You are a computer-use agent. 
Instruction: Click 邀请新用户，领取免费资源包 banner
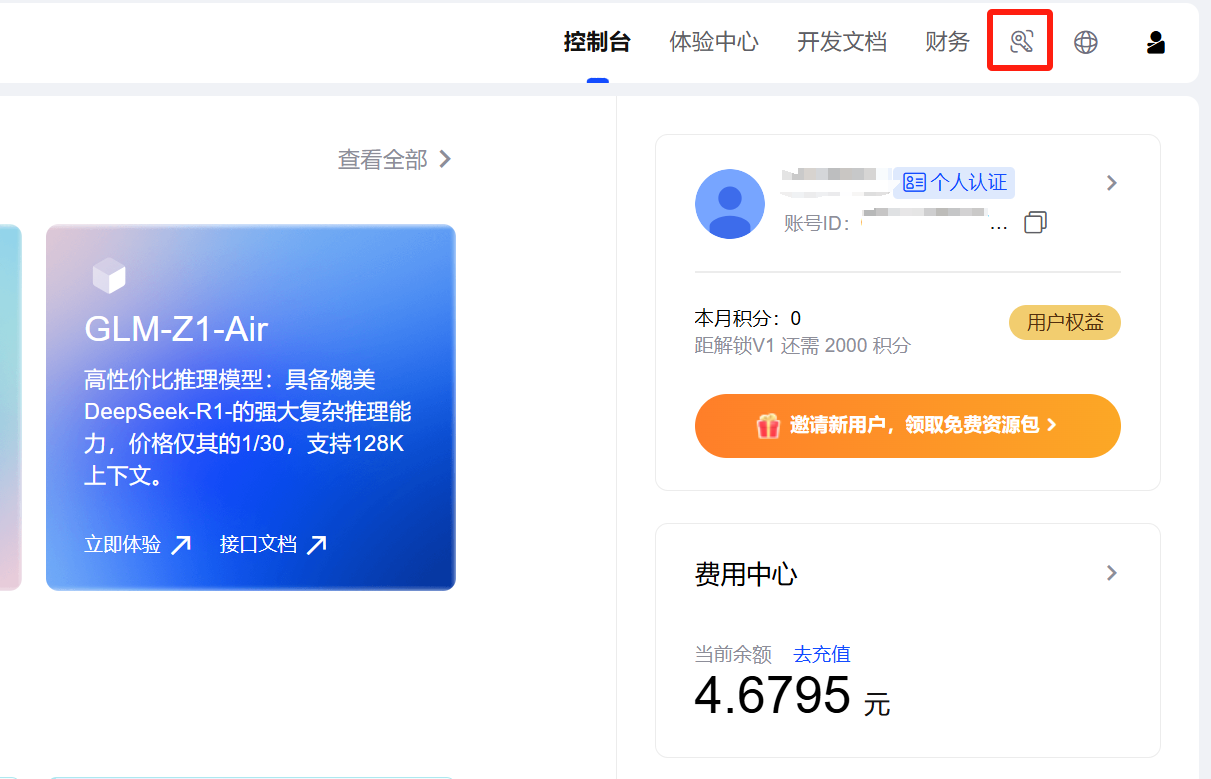[x=908, y=426]
